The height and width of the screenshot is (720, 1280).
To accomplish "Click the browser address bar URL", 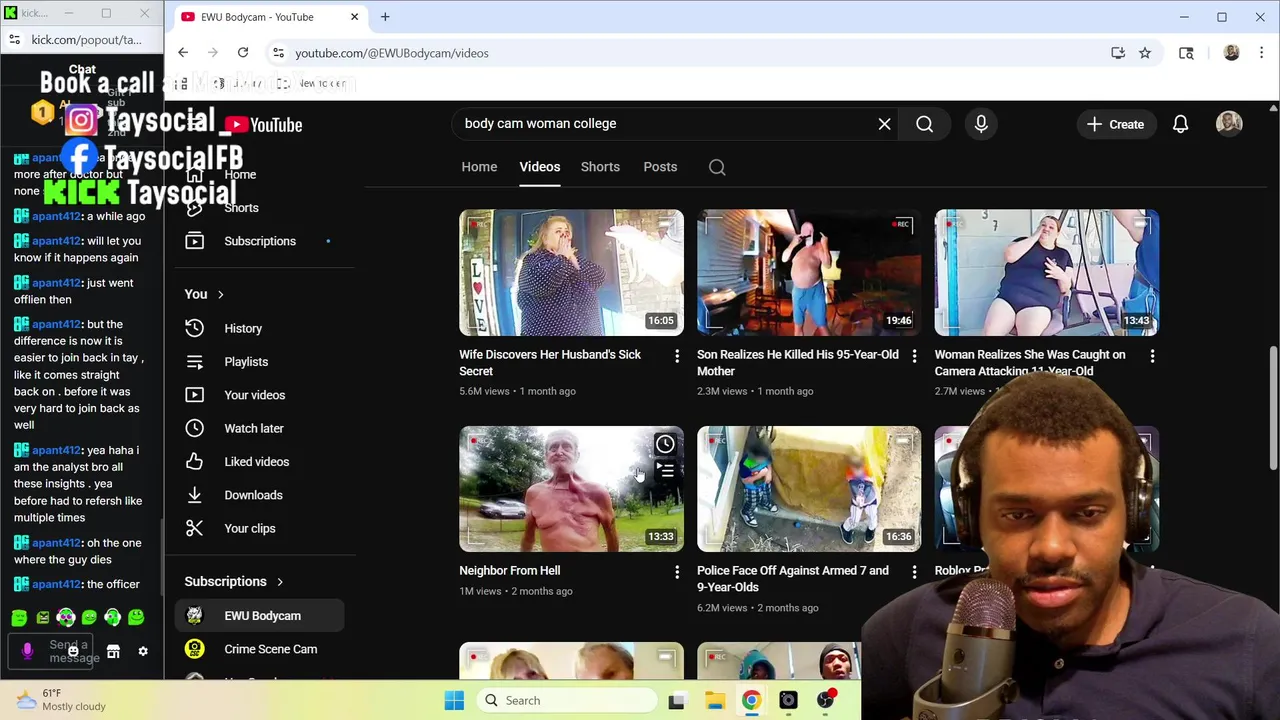I will click(x=392, y=53).
